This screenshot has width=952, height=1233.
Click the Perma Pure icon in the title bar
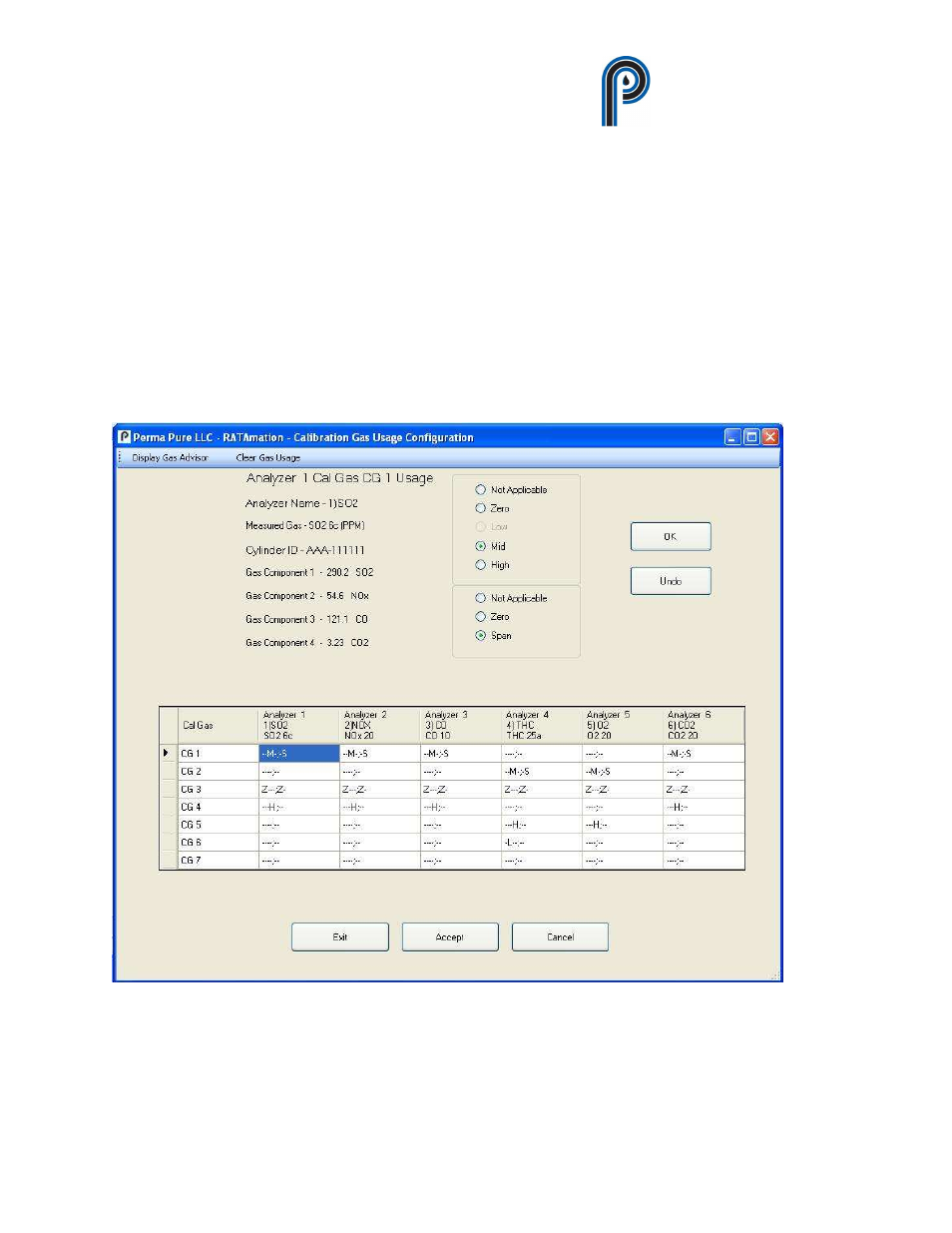[125, 436]
